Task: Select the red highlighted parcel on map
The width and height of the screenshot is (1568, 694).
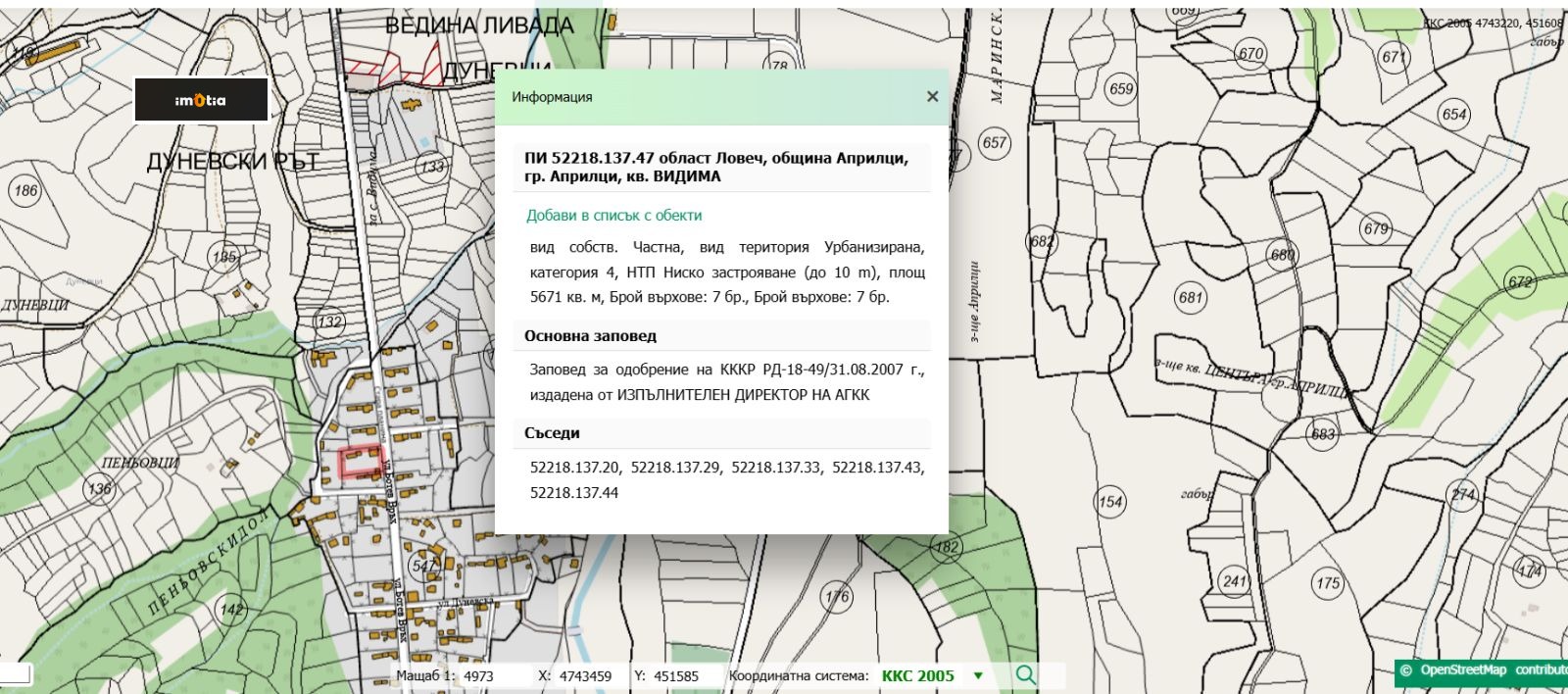Action: tap(360, 462)
